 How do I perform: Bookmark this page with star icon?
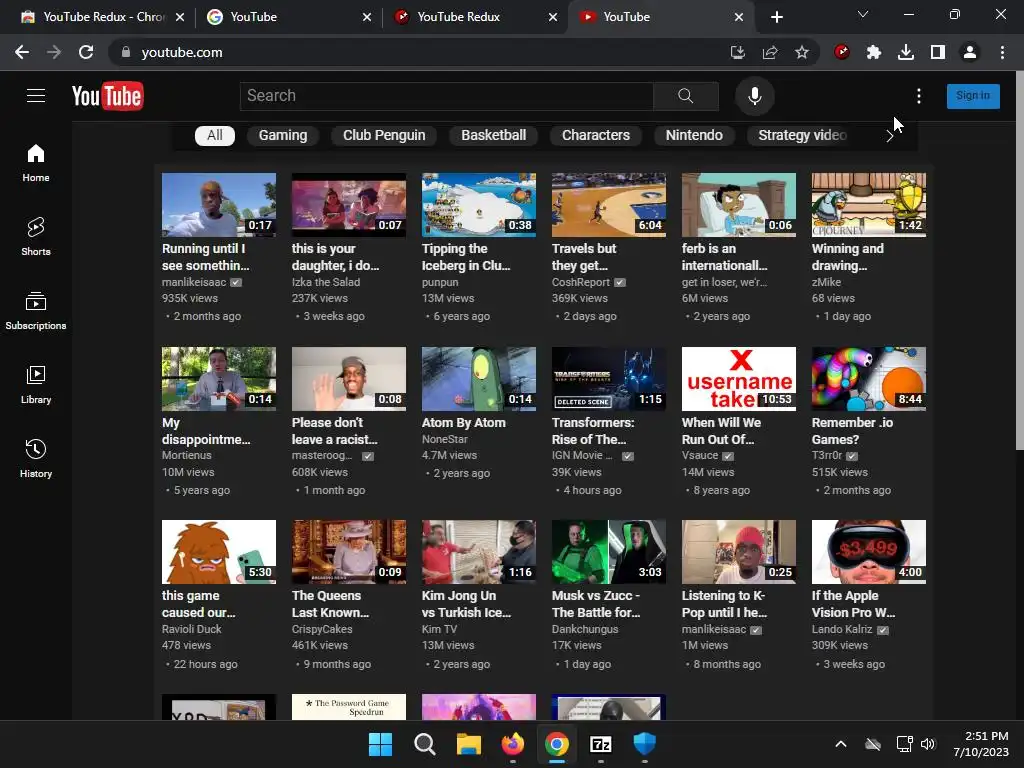click(802, 52)
